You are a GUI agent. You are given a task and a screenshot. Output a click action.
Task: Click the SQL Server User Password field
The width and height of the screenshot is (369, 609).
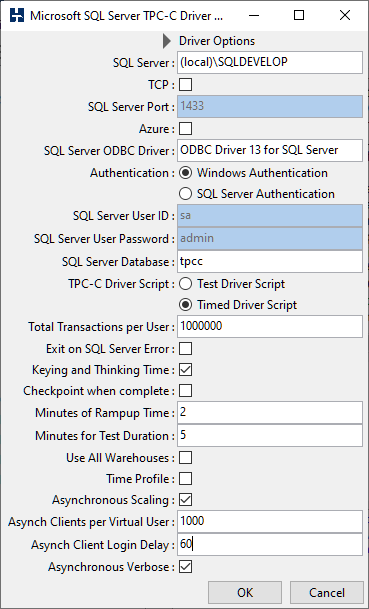click(270, 238)
